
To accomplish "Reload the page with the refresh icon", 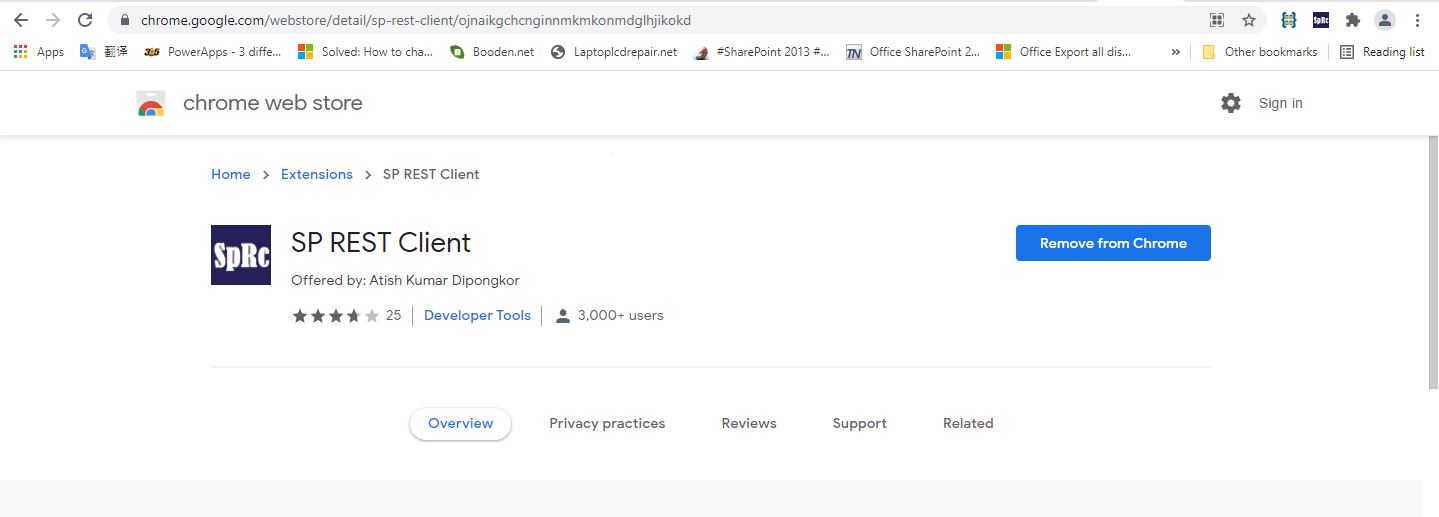I will (x=85, y=20).
